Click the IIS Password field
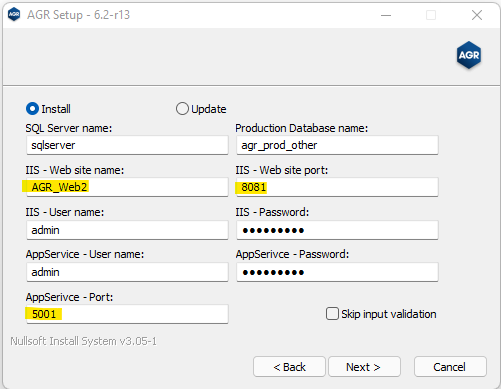This screenshot has height=389, width=501. (337, 230)
